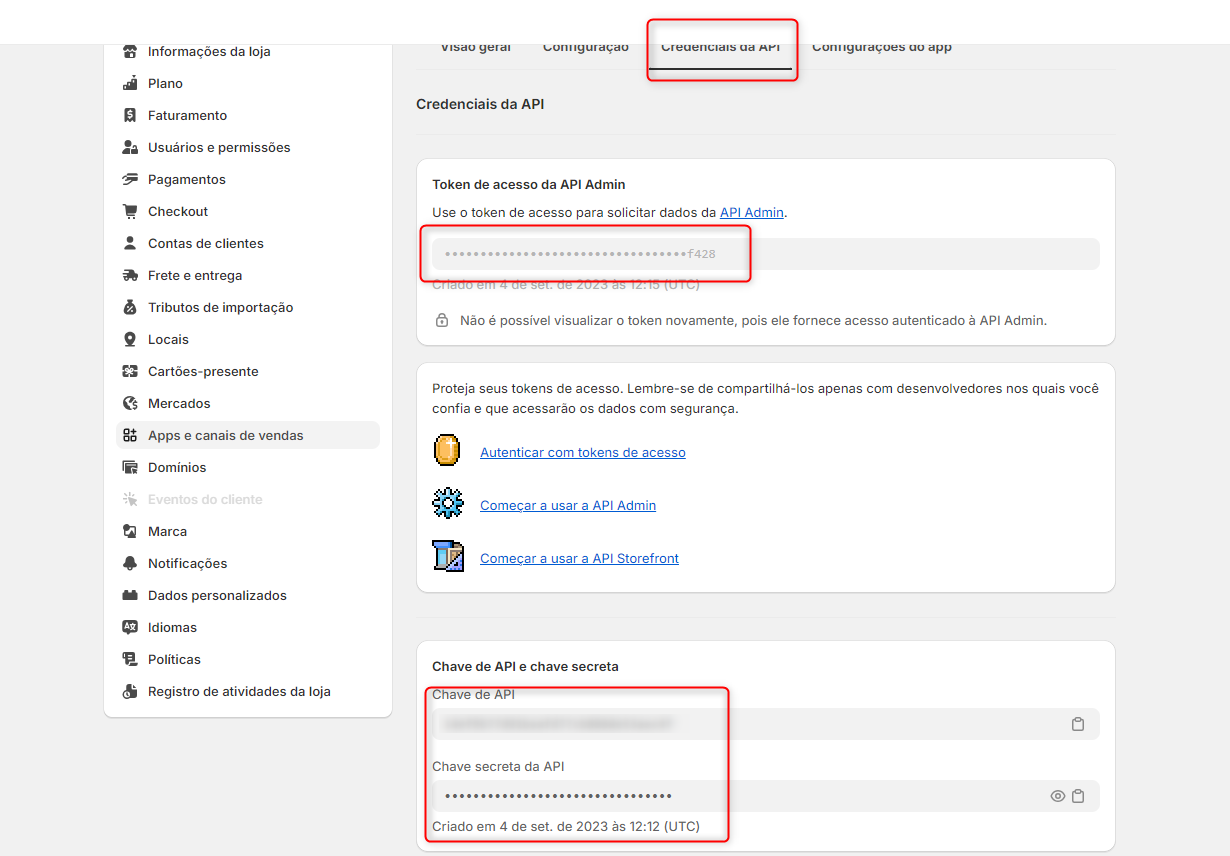Click the location pin icon for Locais
This screenshot has width=1230, height=856.
[x=130, y=339]
